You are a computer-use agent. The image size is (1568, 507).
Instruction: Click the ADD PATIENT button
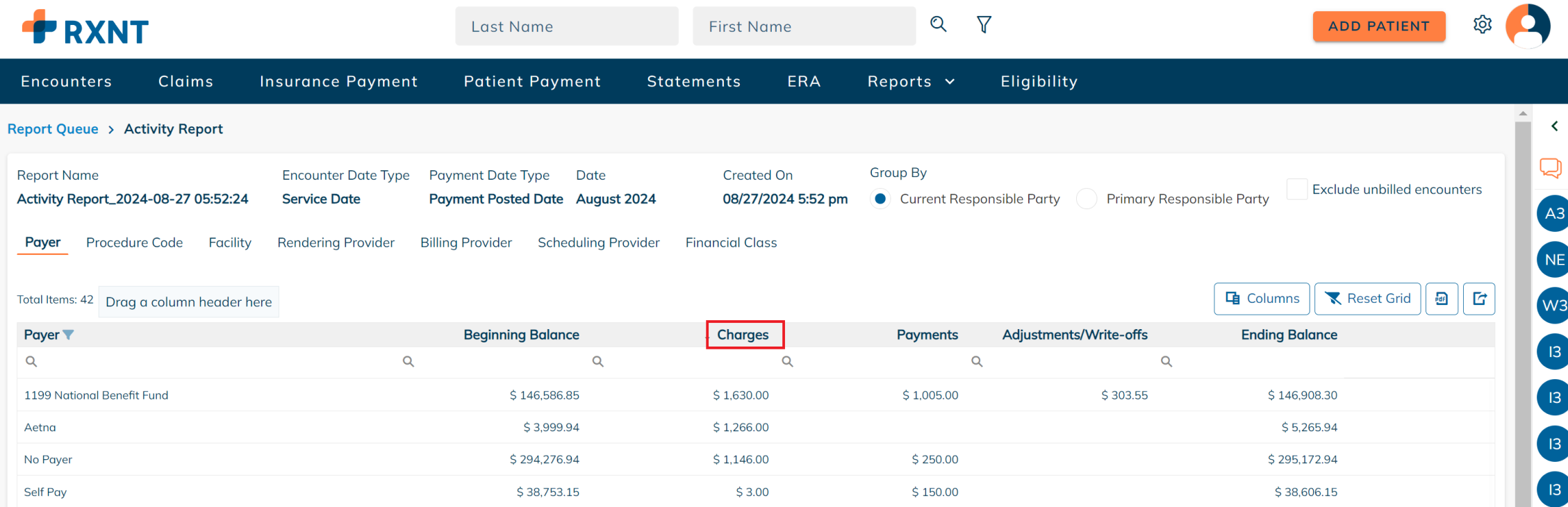tap(1378, 26)
